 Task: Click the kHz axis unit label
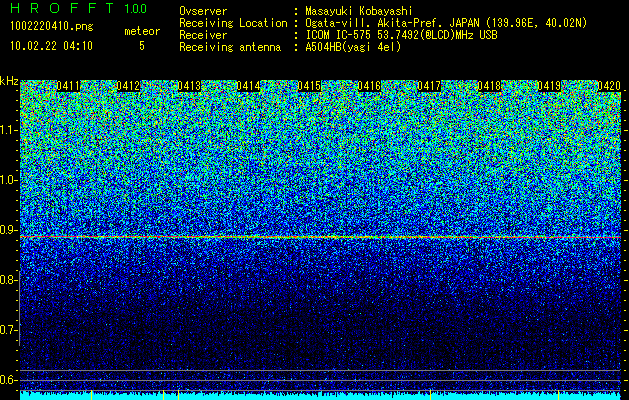9,81
